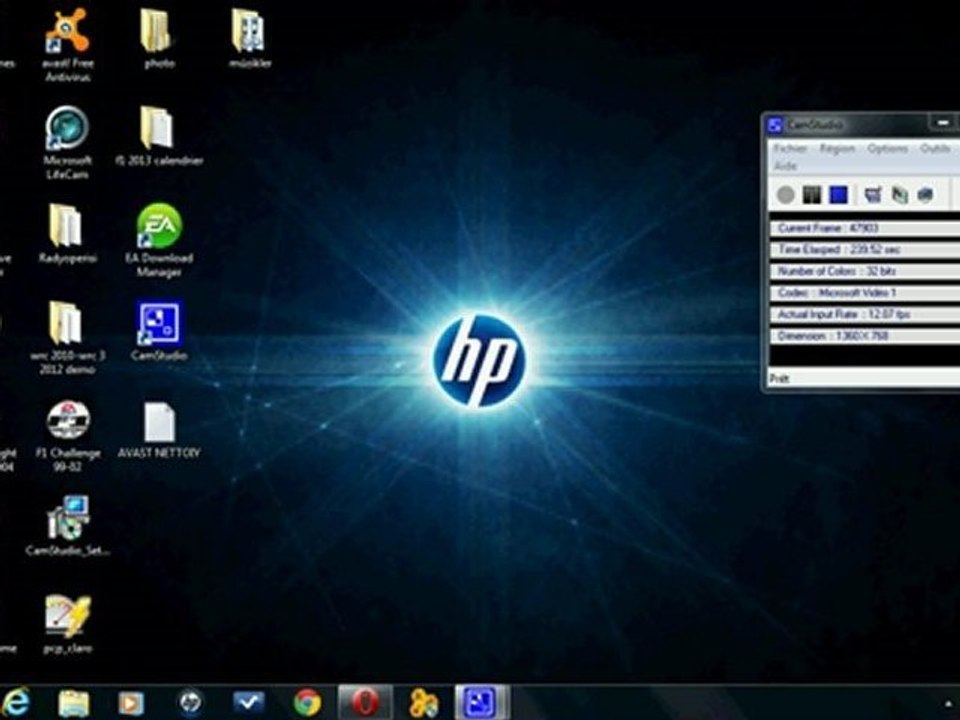Select the CamStudio_Setup installer icon

(67, 526)
